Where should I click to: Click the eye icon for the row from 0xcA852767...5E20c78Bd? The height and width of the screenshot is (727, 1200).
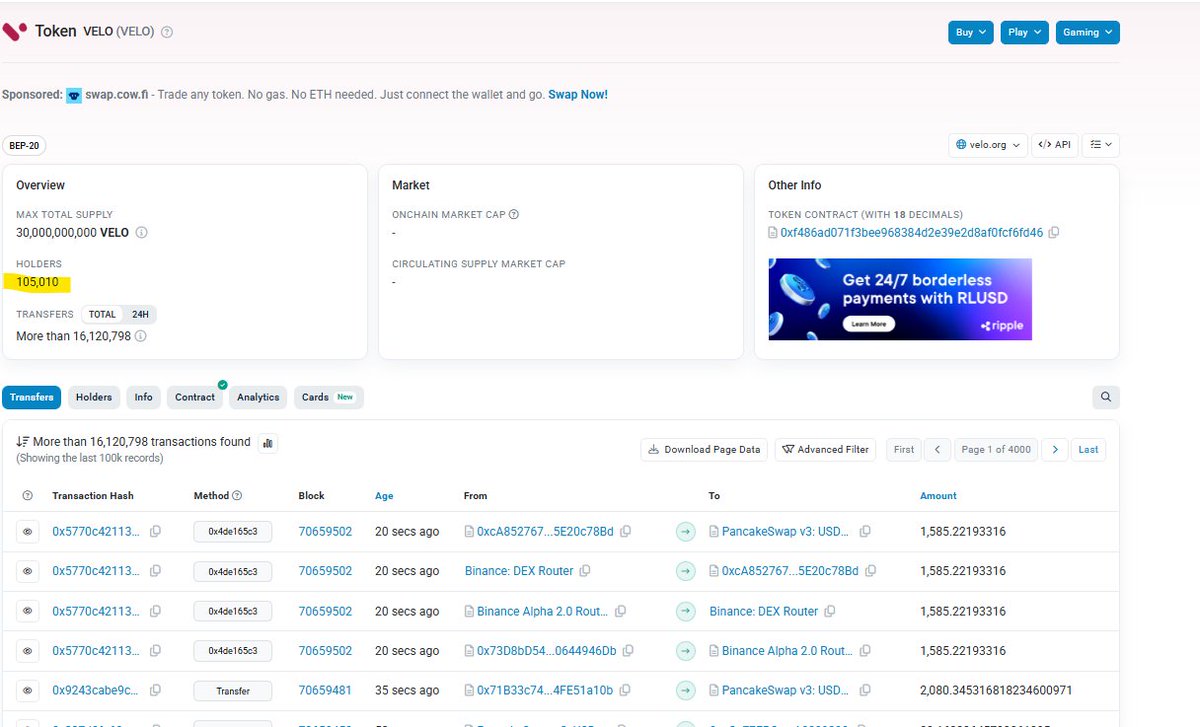click(28, 532)
